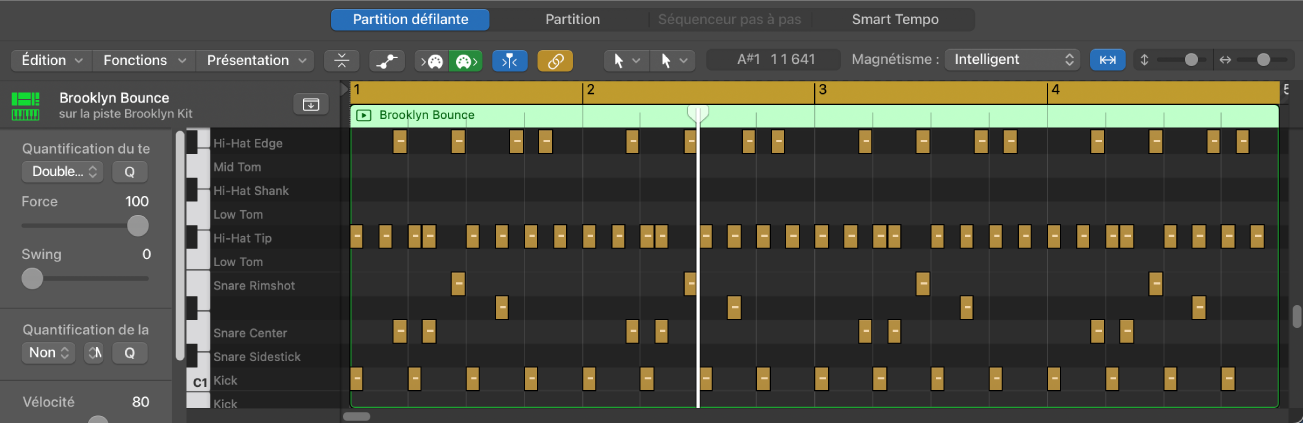Image resolution: width=1303 pixels, height=423 pixels.
Task: Click the Swing slider handle
Action: [x=32, y=278]
